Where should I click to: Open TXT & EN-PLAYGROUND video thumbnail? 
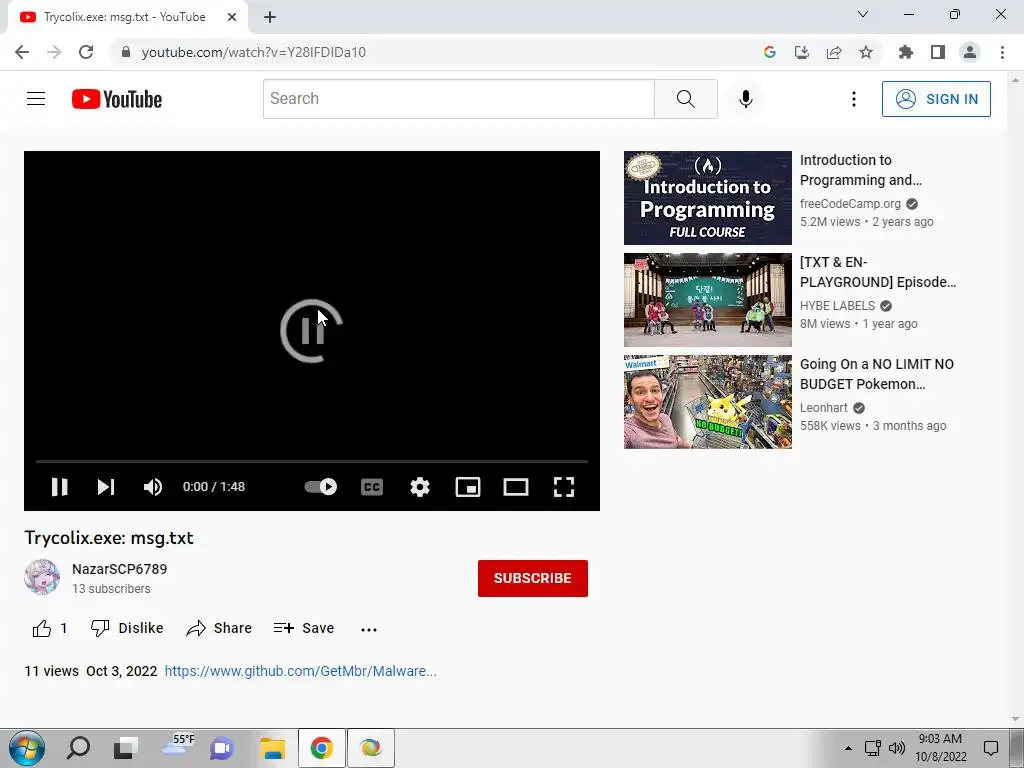707,300
